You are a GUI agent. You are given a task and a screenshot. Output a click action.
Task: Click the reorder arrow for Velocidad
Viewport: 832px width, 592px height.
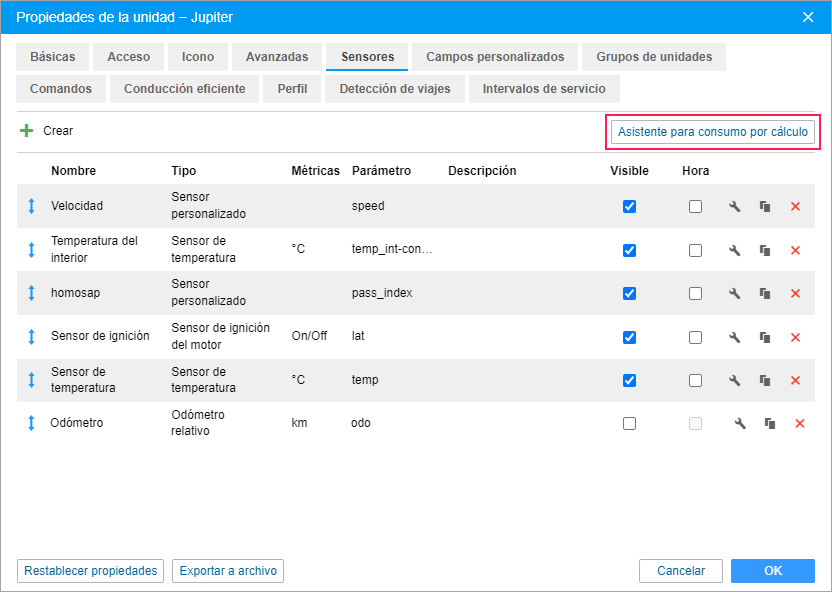[31, 206]
